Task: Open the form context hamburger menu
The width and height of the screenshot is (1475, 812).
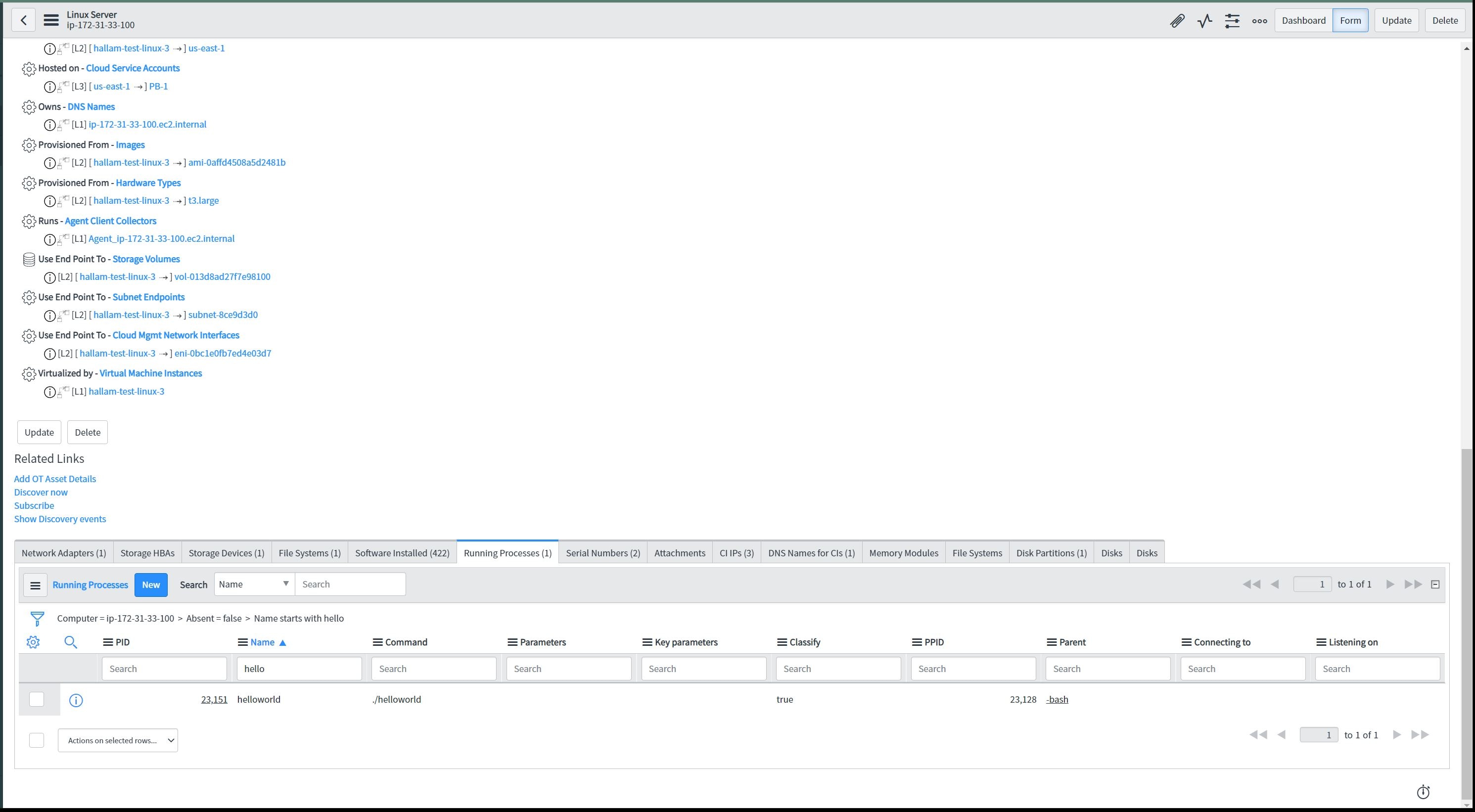Action: (x=51, y=20)
